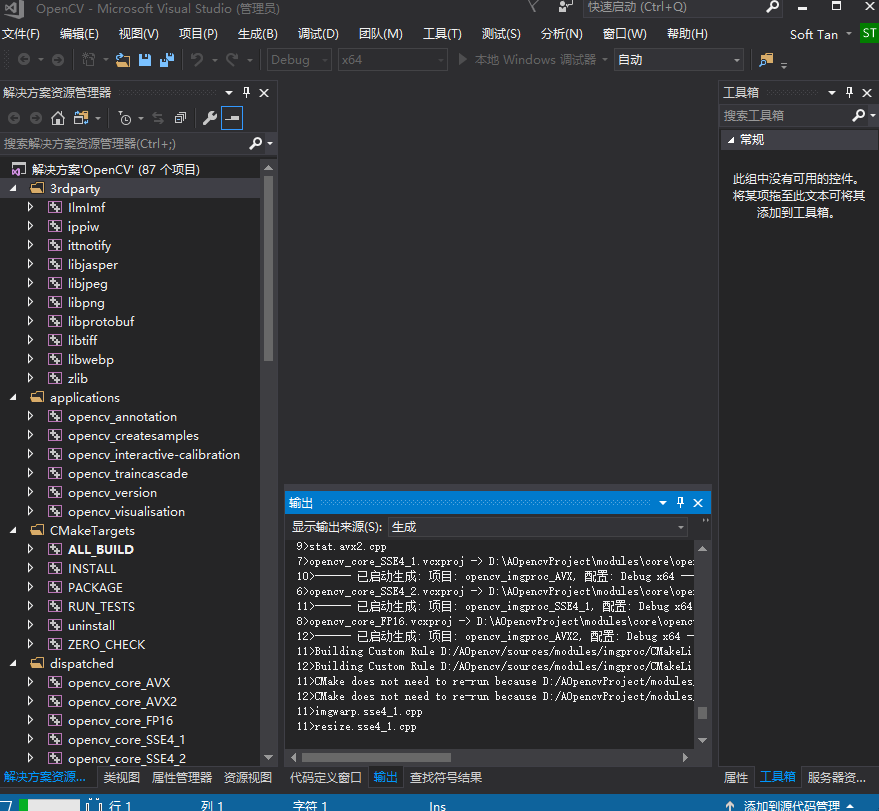Collapse the 常规 group in the toolbox
The width and height of the screenshot is (879, 811).
[731, 140]
